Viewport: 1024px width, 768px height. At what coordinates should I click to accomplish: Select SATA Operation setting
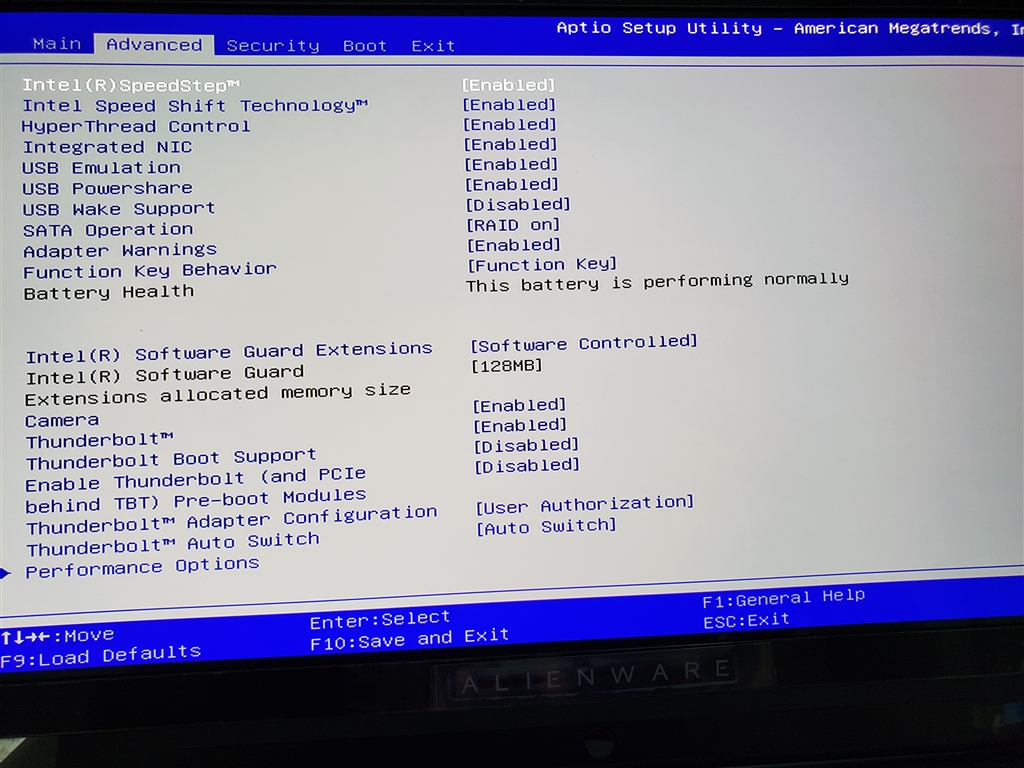tap(108, 230)
